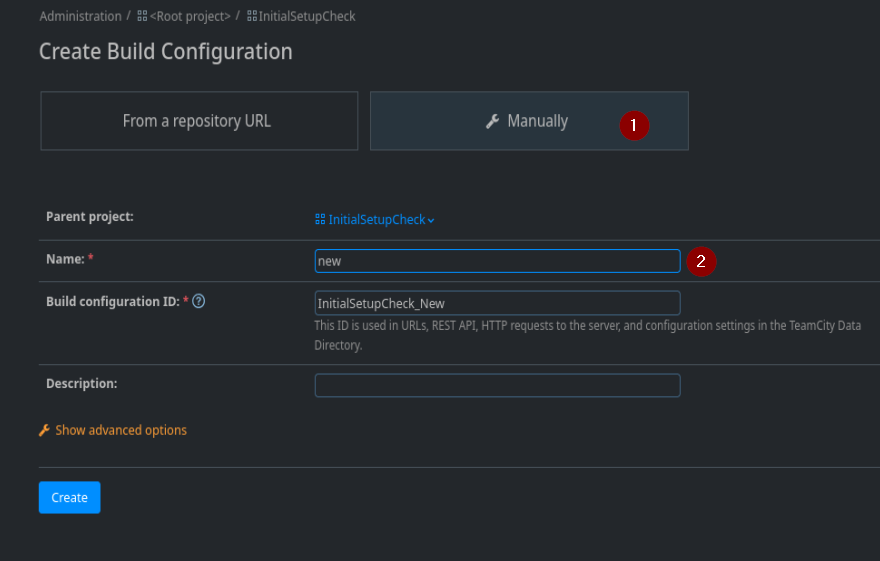Click the Create Build Configuration heading
This screenshot has height=561, width=880.
click(x=166, y=52)
